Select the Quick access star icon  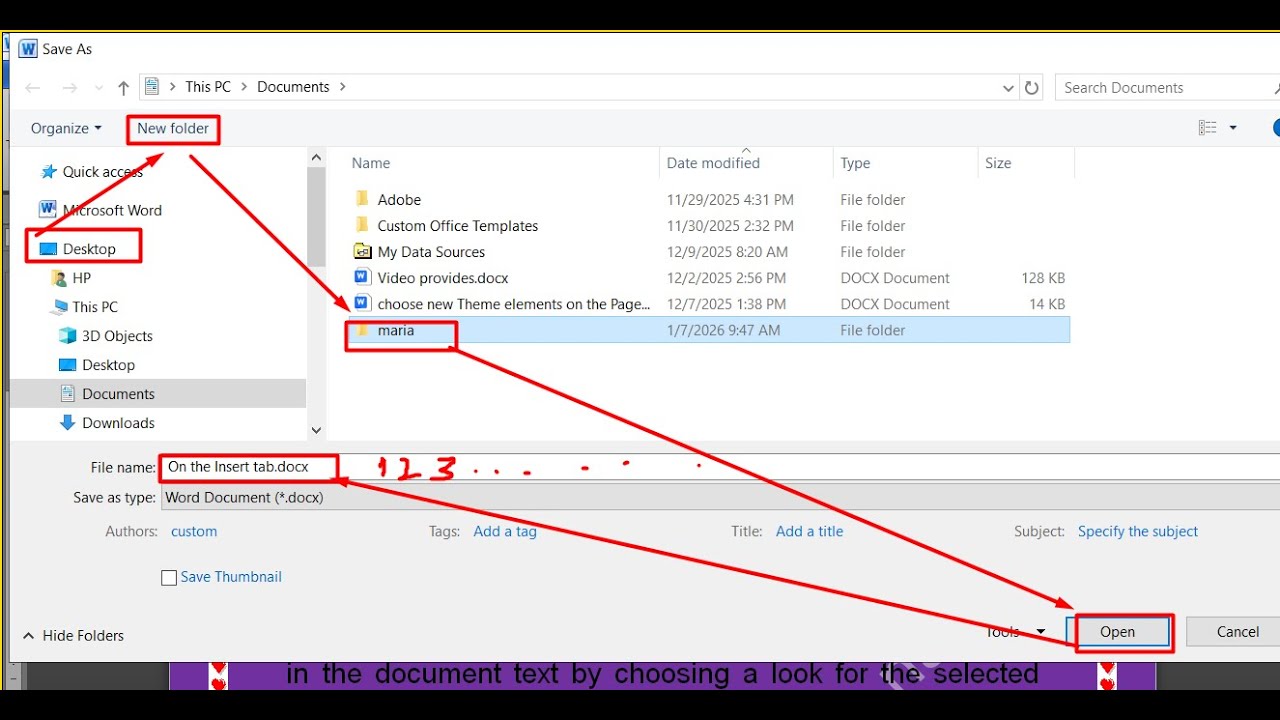pyautogui.click(x=48, y=172)
